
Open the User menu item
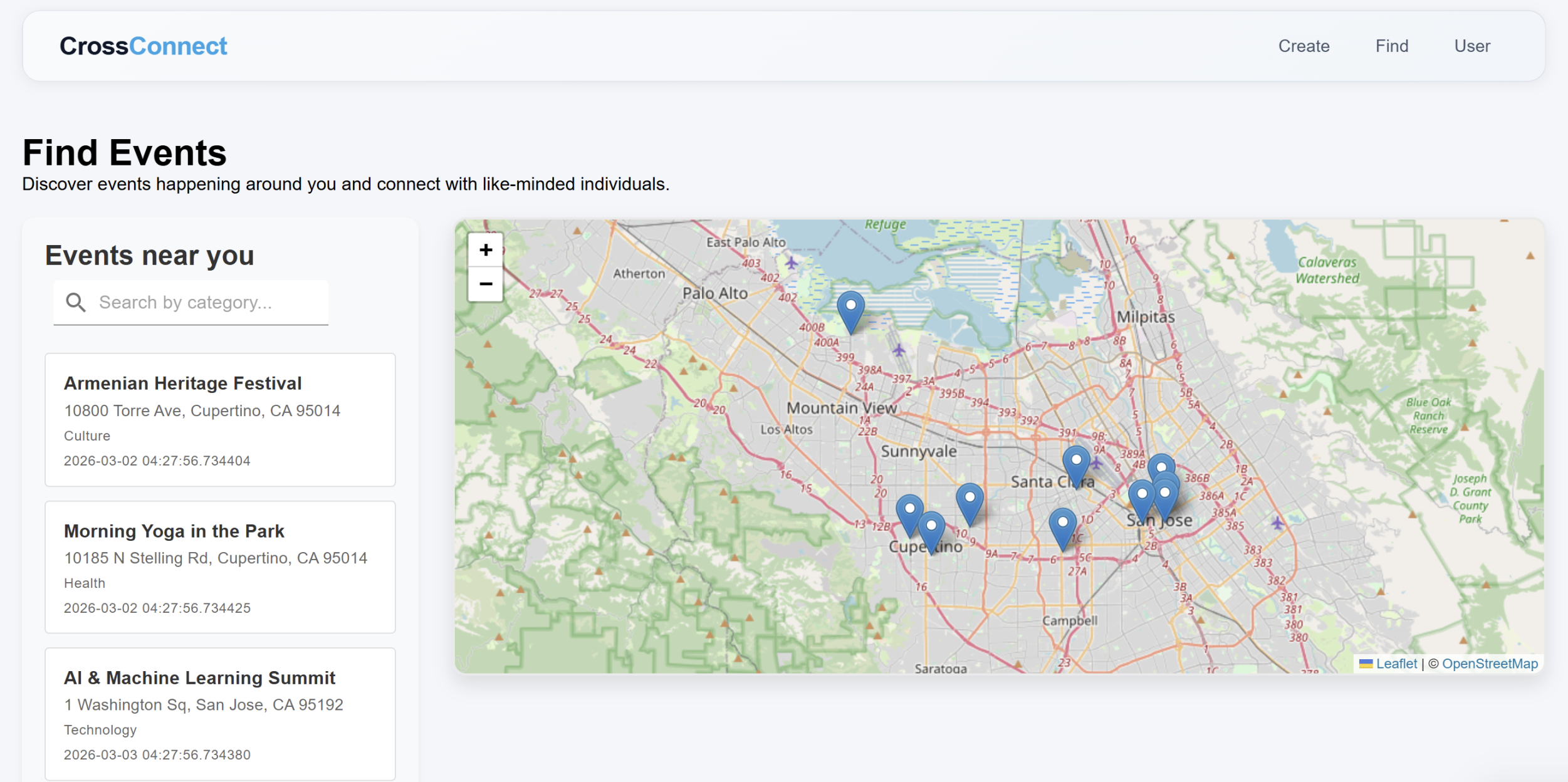(x=1471, y=46)
